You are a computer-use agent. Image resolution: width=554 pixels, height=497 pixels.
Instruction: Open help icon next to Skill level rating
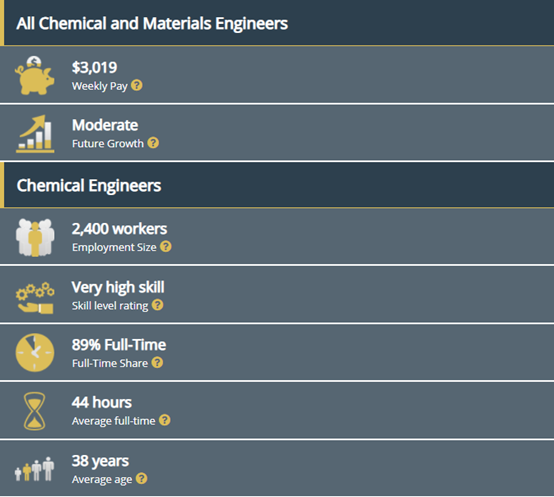click(x=158, y=305)
